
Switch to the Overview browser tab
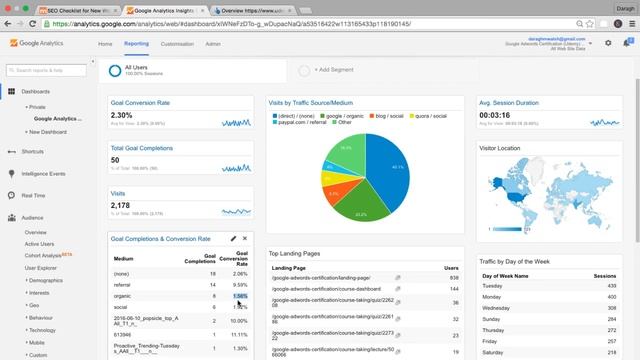tap(253, 10)
